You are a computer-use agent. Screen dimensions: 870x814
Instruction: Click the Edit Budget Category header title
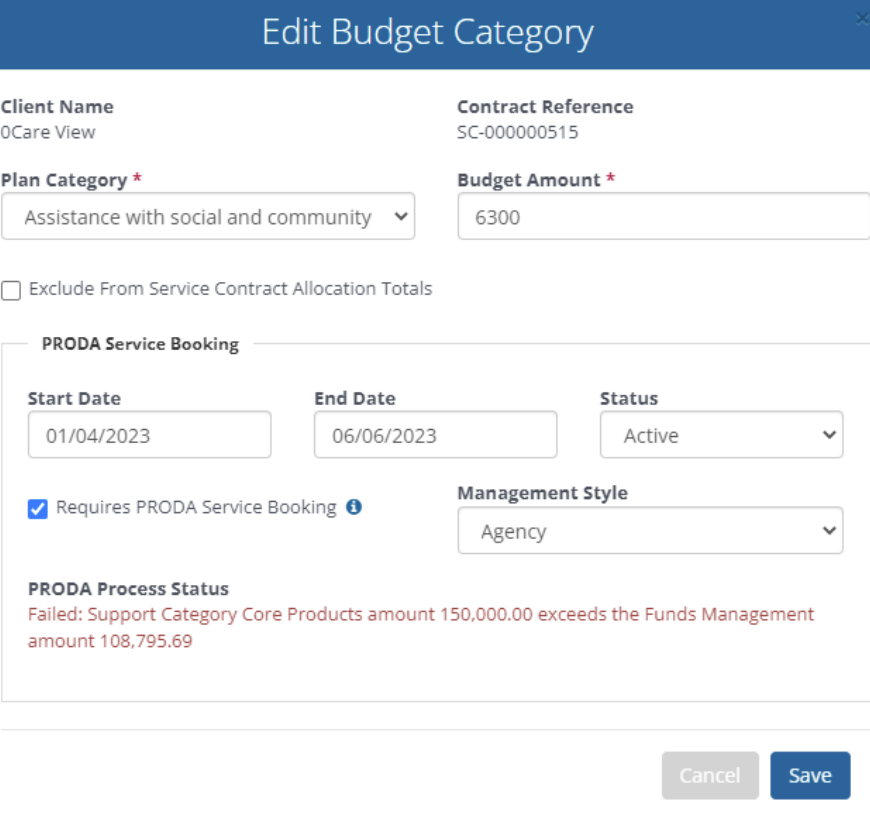tap(428, 33)
